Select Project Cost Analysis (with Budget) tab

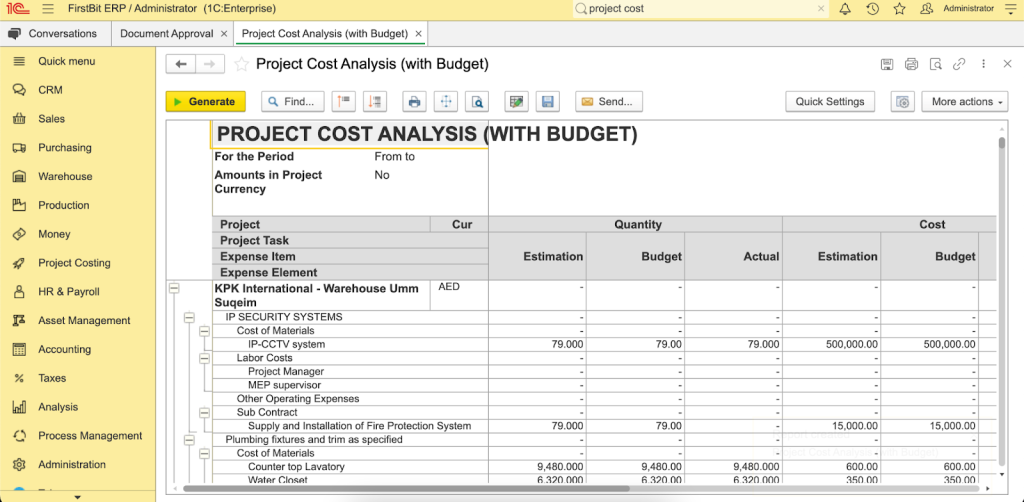click(x=325, y=33)
